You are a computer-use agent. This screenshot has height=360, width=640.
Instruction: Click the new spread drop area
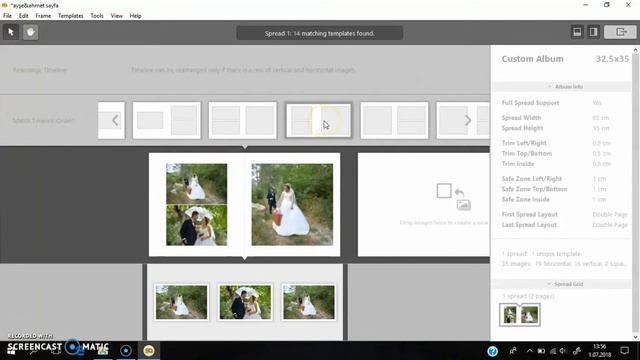coord(424,205)
